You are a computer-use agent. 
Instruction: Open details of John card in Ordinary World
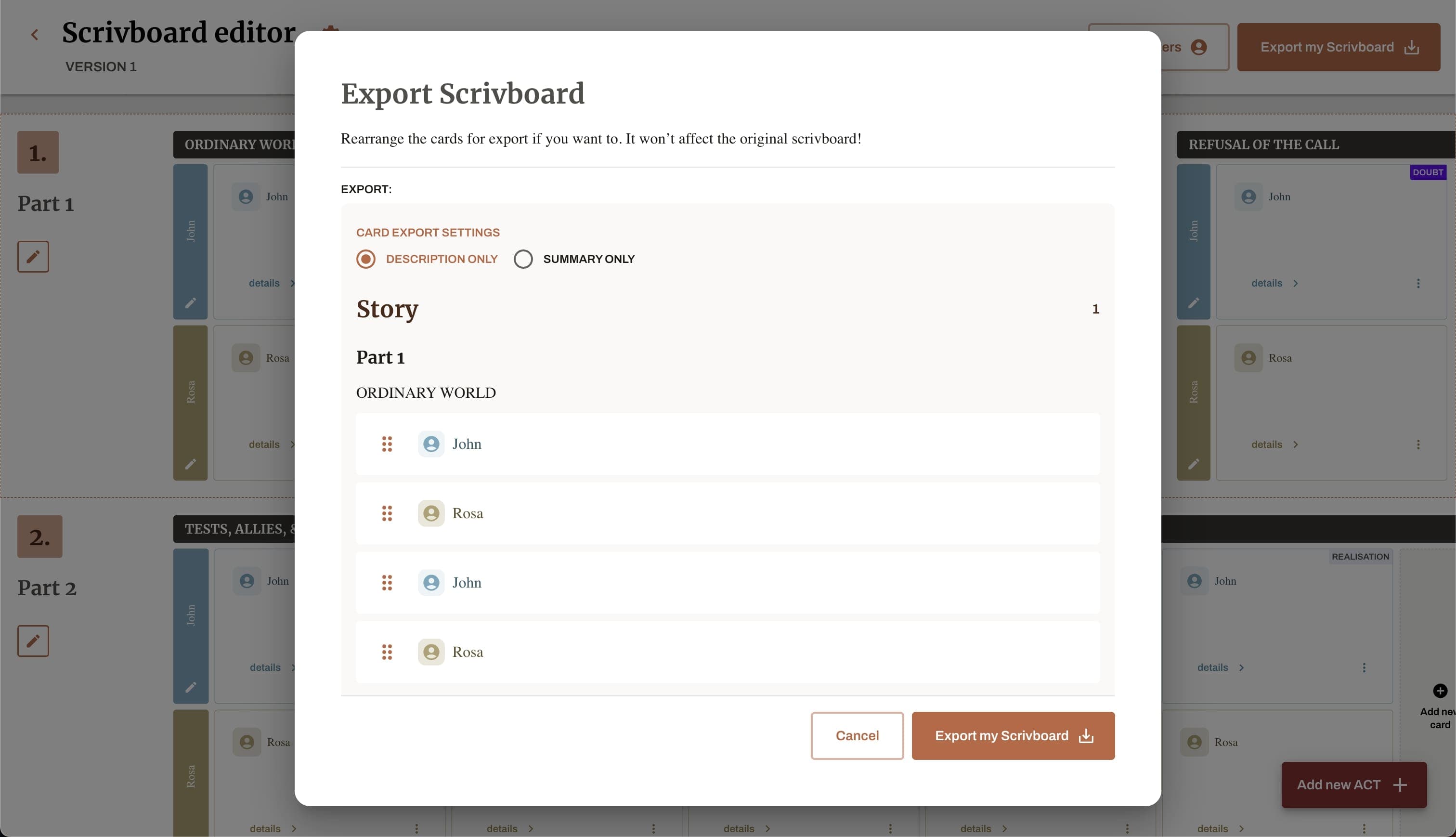[x=271, y=283]
